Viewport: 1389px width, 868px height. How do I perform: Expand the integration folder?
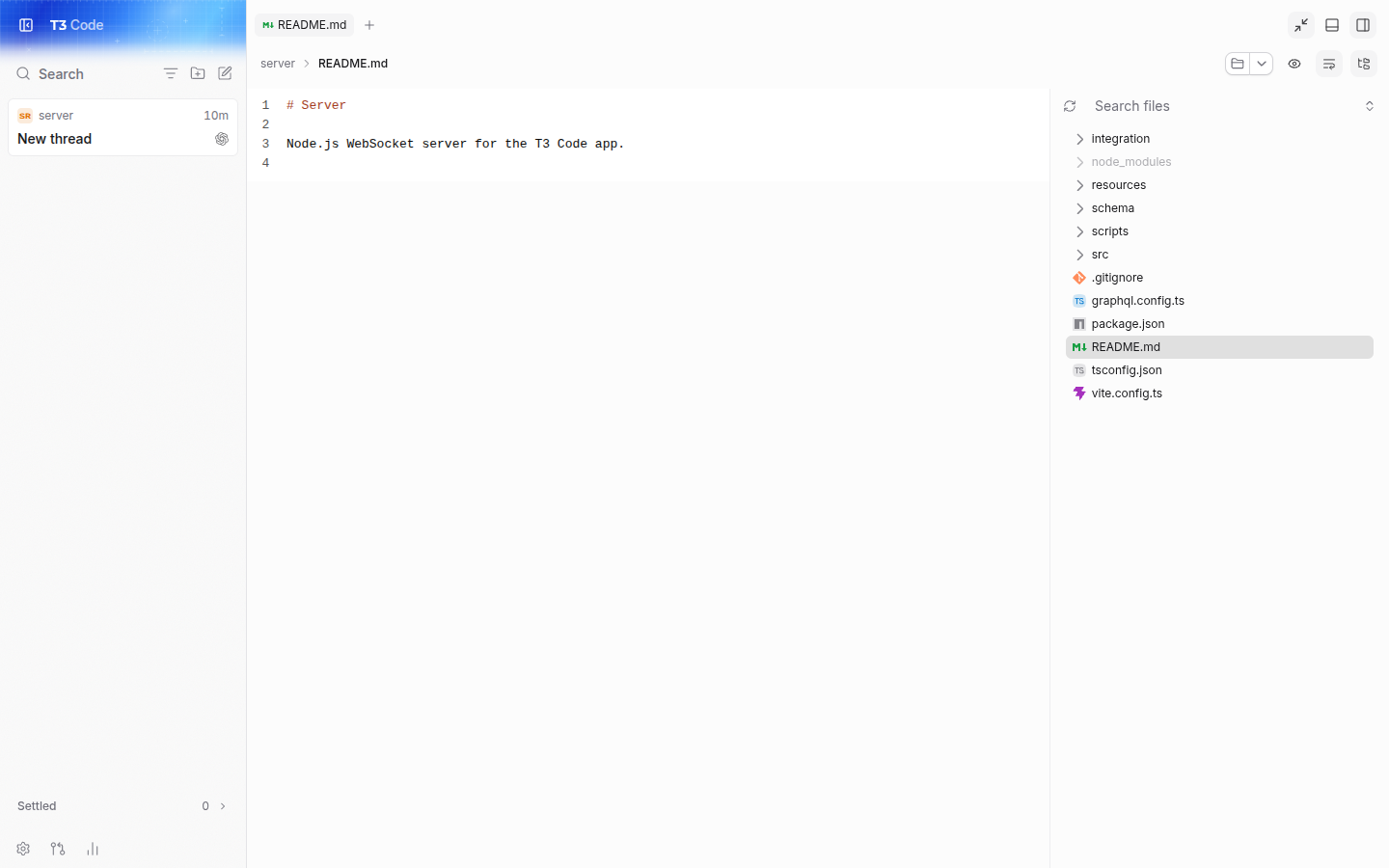1219,139
